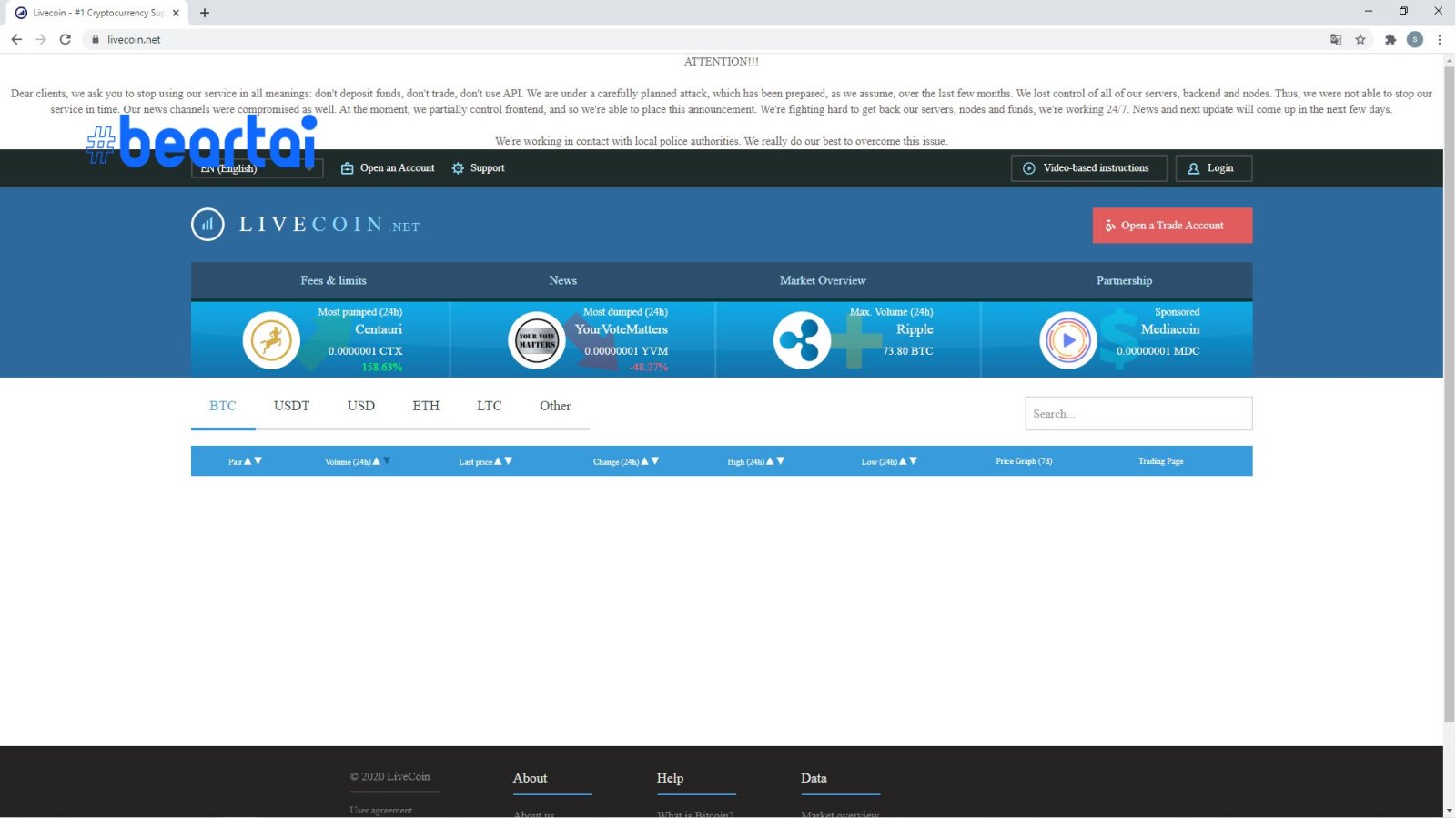Select the ETH market tab
This screenshot has width=1456, height=818.
pos(425,406)
